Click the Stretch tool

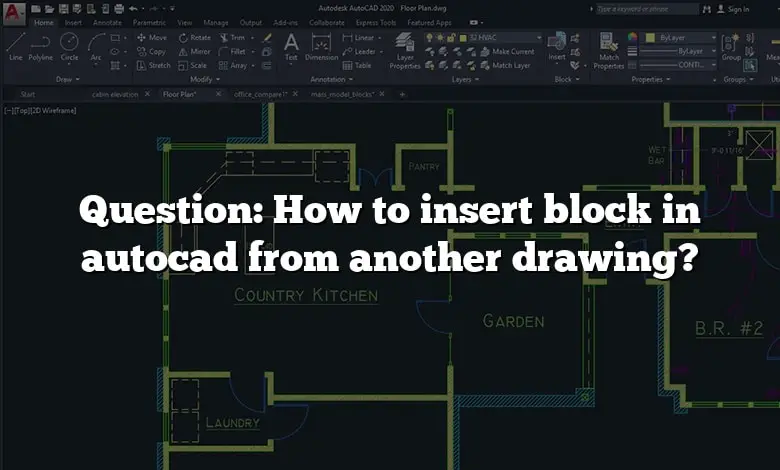pos(154,66)
